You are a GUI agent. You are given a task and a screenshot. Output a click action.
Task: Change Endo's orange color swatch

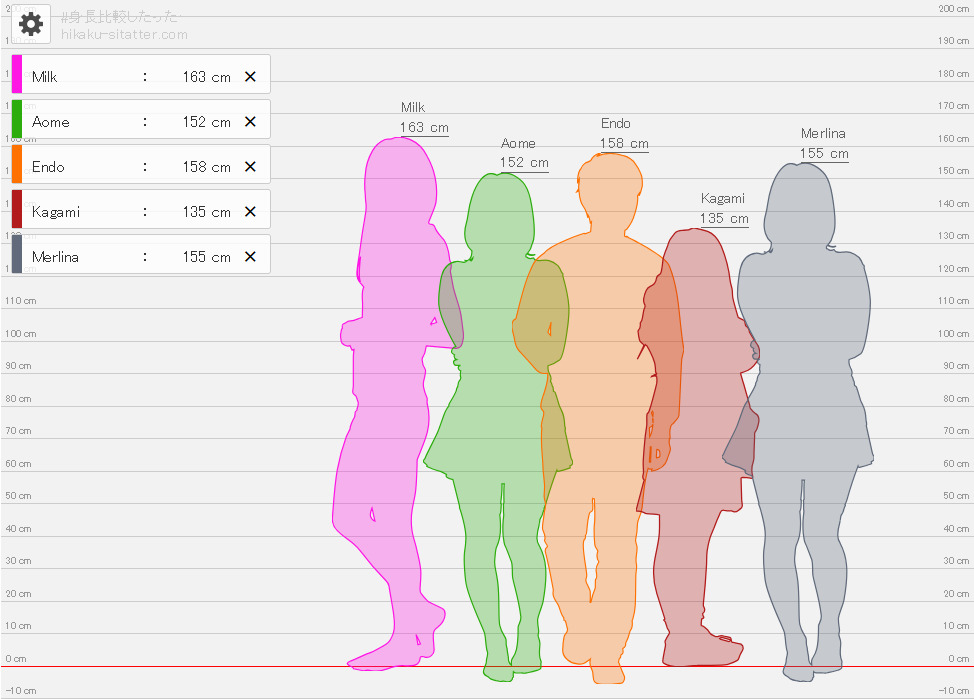pos(17,165)
